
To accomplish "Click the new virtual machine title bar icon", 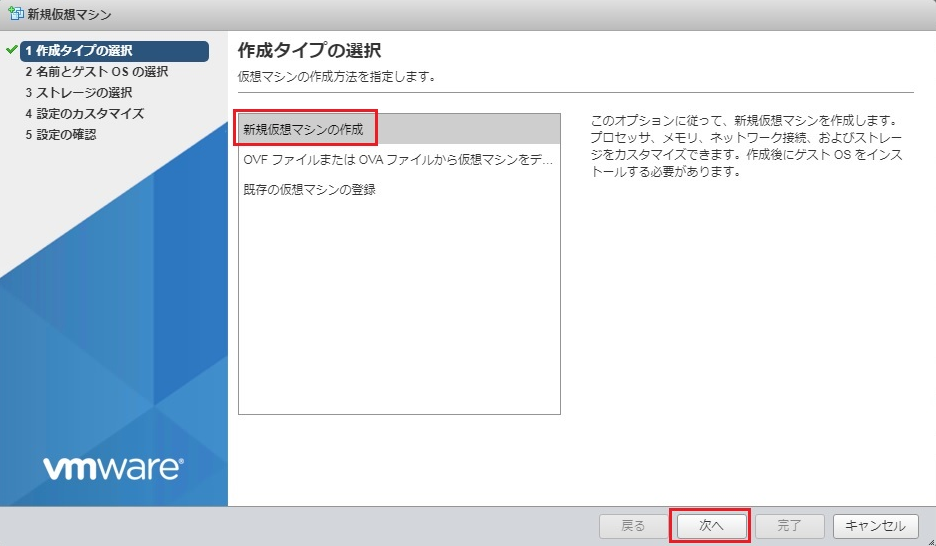I will tap(16, 15).
